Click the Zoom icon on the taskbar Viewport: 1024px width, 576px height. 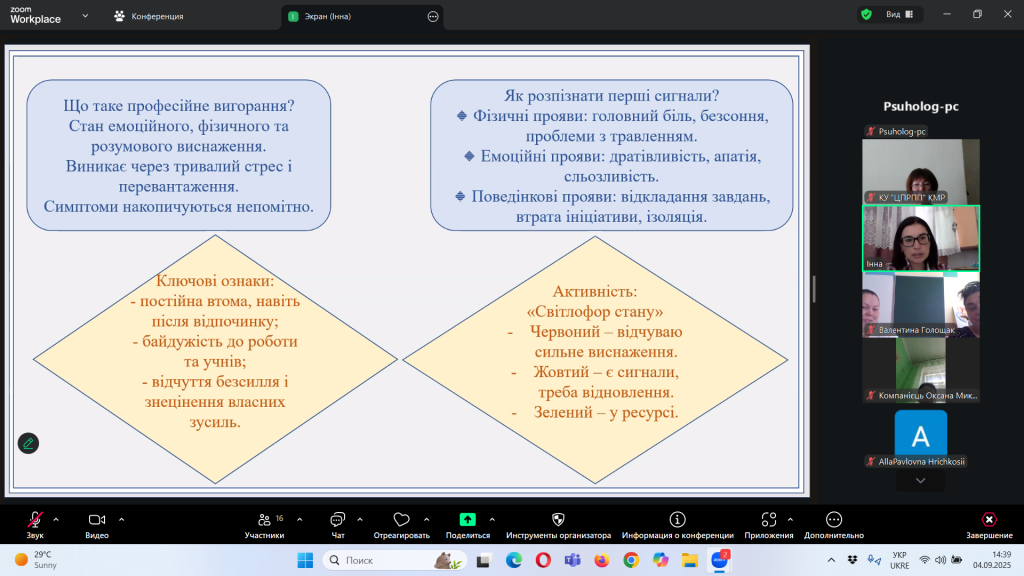[x=720, y=560]
